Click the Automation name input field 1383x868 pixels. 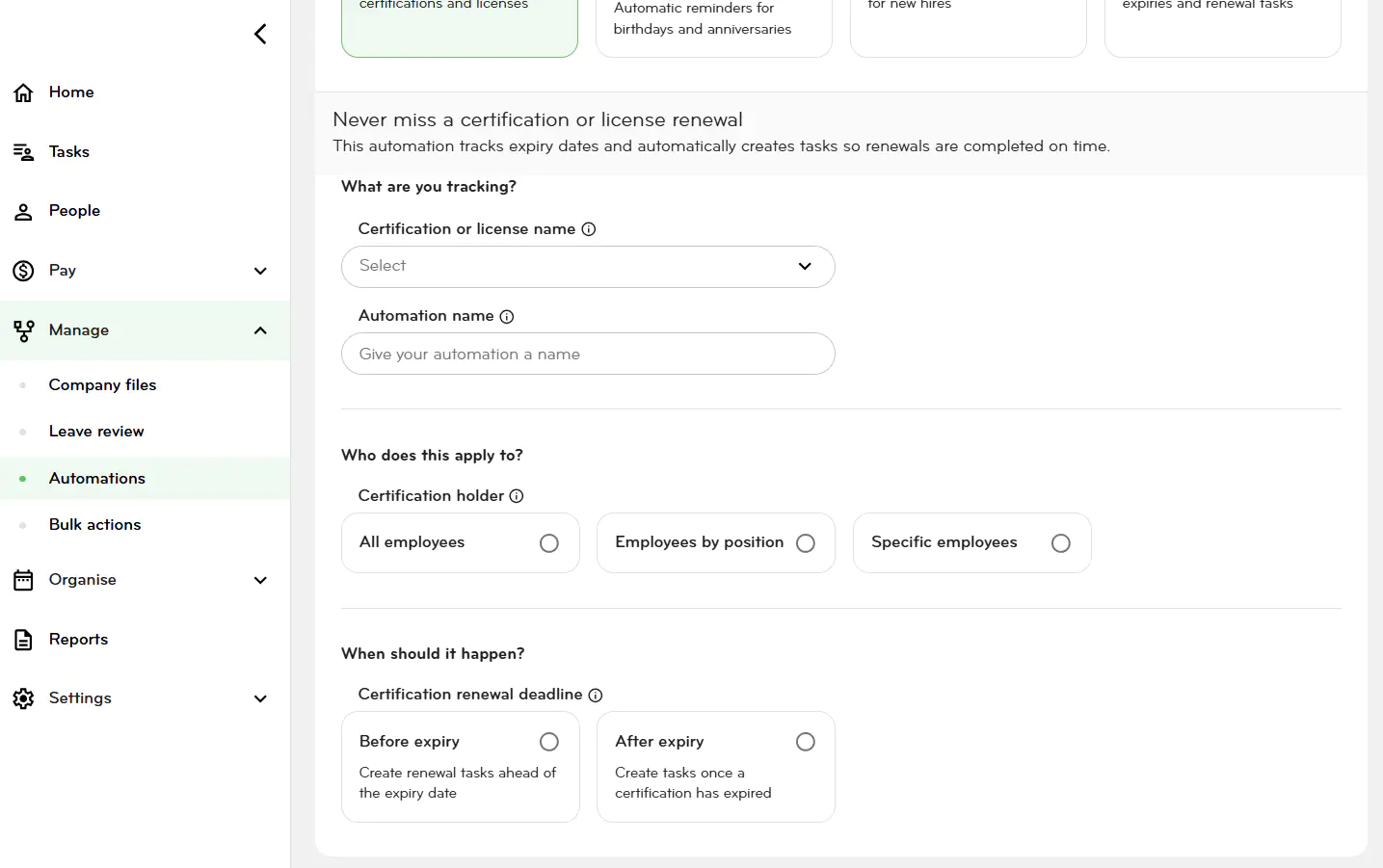(588, 354)
